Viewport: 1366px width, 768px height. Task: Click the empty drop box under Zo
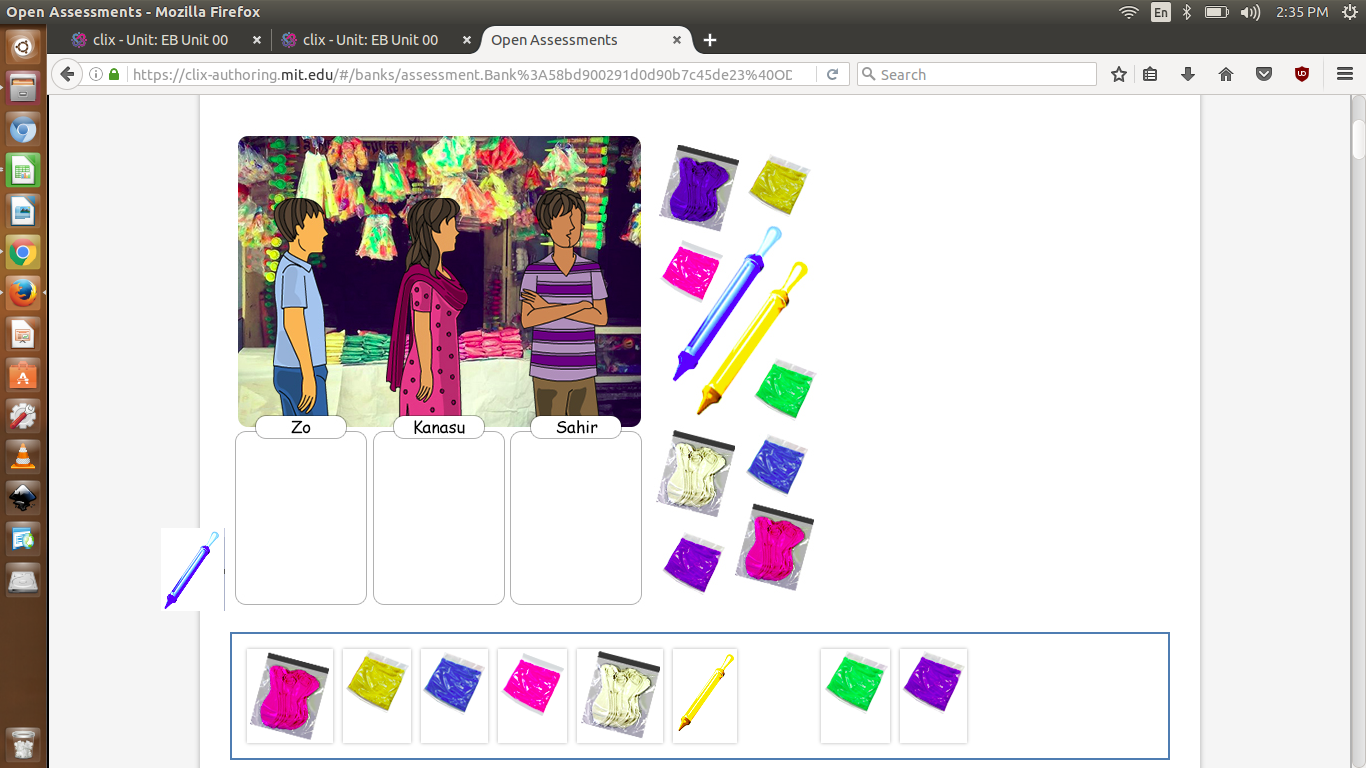click(x=301, y=518)
